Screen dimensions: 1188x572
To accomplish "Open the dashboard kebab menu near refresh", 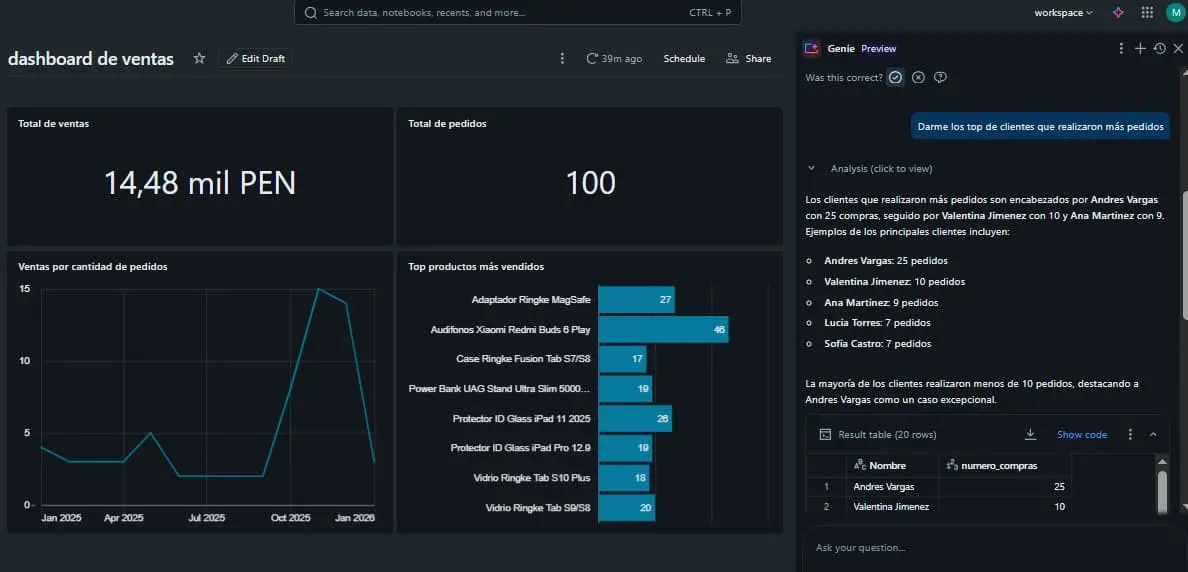I will (562, 58).
